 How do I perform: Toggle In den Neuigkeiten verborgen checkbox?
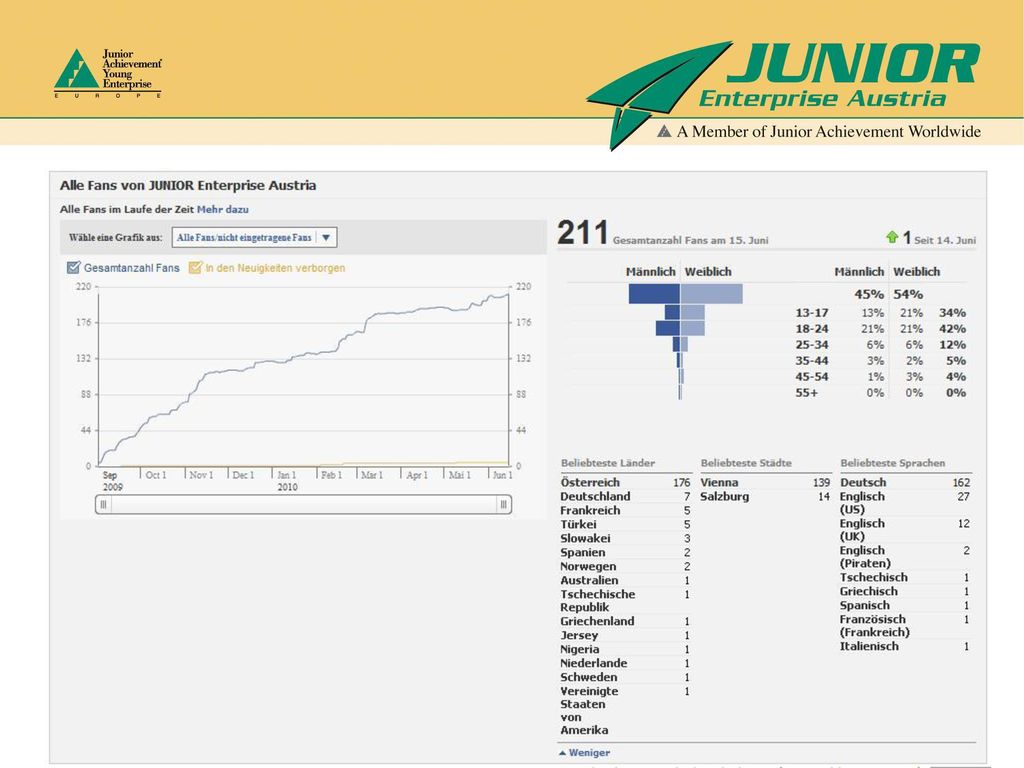tap(195, 268)
